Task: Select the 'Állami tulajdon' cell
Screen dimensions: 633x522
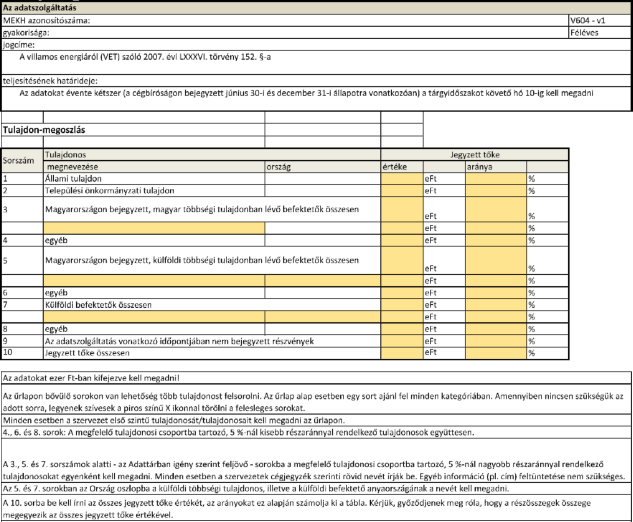Action: pos(154,179)
